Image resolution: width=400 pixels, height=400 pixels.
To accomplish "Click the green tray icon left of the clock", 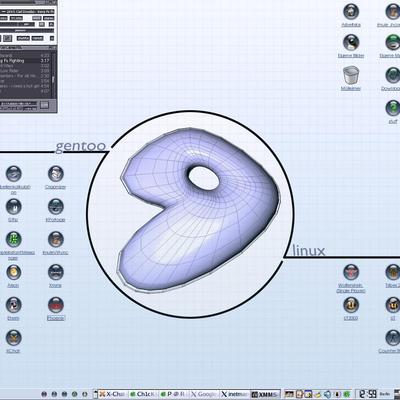I will click(x=347, y=394).
